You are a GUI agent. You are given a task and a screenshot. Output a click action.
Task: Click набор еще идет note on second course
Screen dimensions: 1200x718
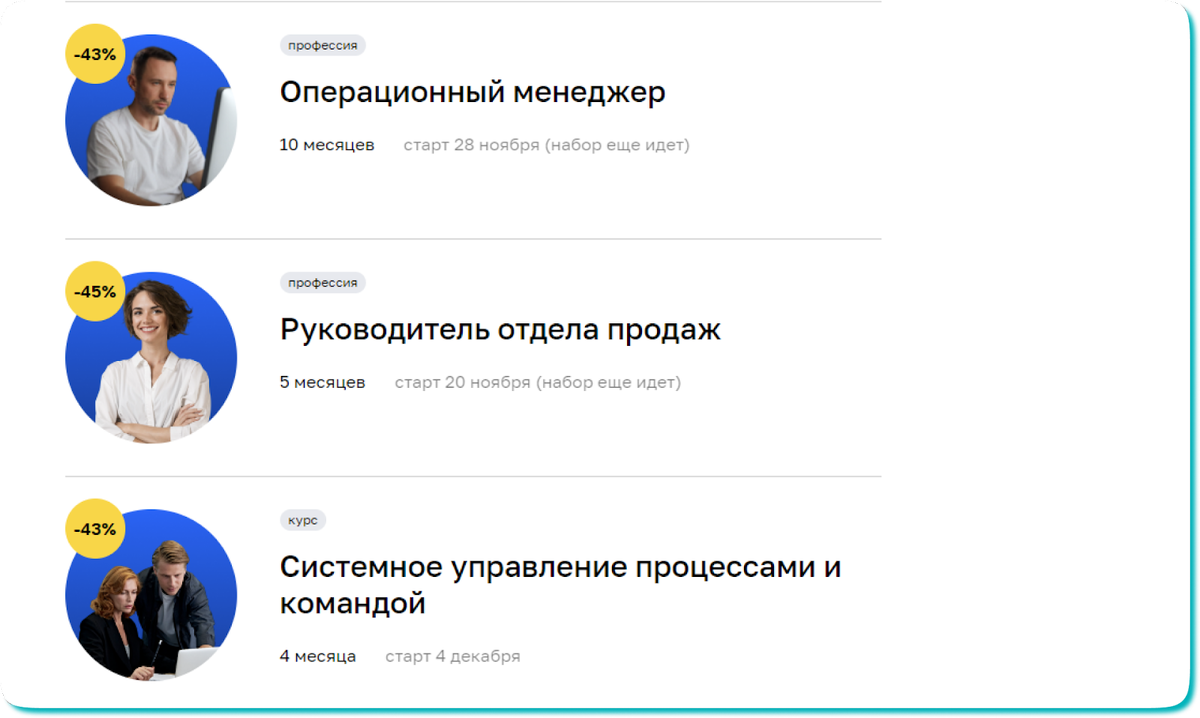pyautogui.click(x=612, y=382)
